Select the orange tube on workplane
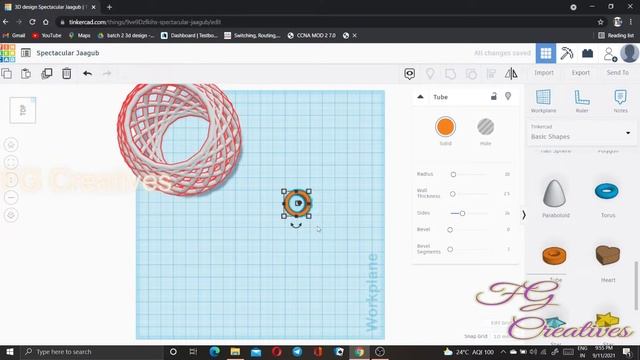Image resolution: width=640 pixels, height=360 pixels. 296,203
